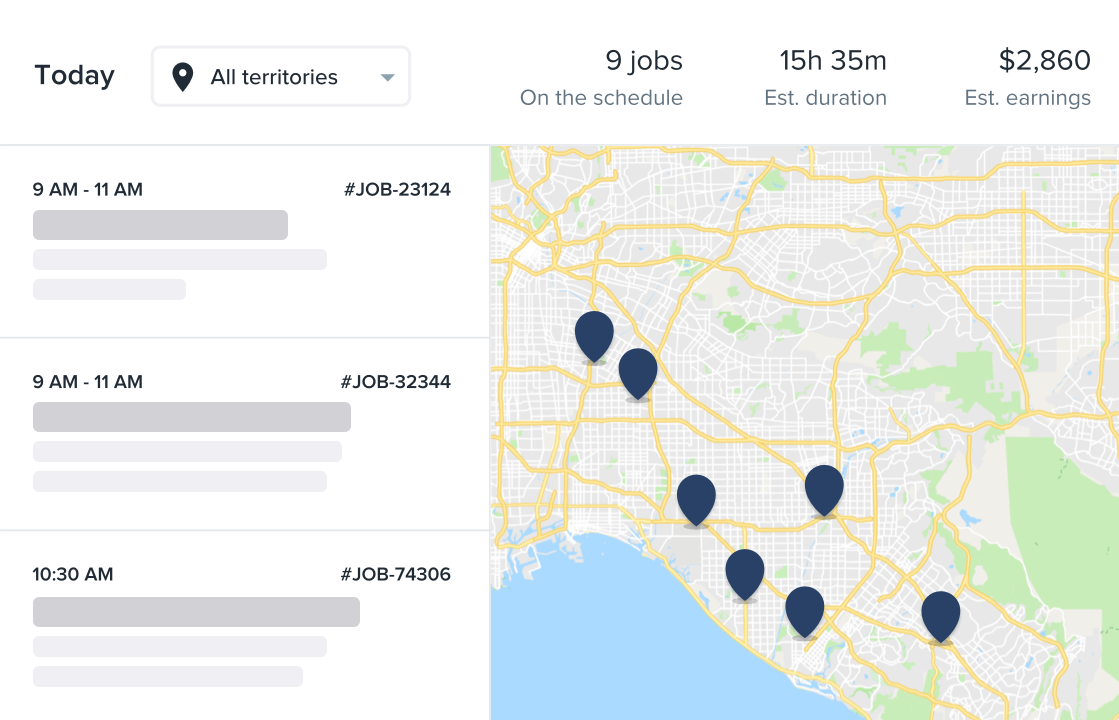The width and height of the screenshot is (1119, 720).
Task: Select the center pin just above the coast highway
Action: click(696, 497)
